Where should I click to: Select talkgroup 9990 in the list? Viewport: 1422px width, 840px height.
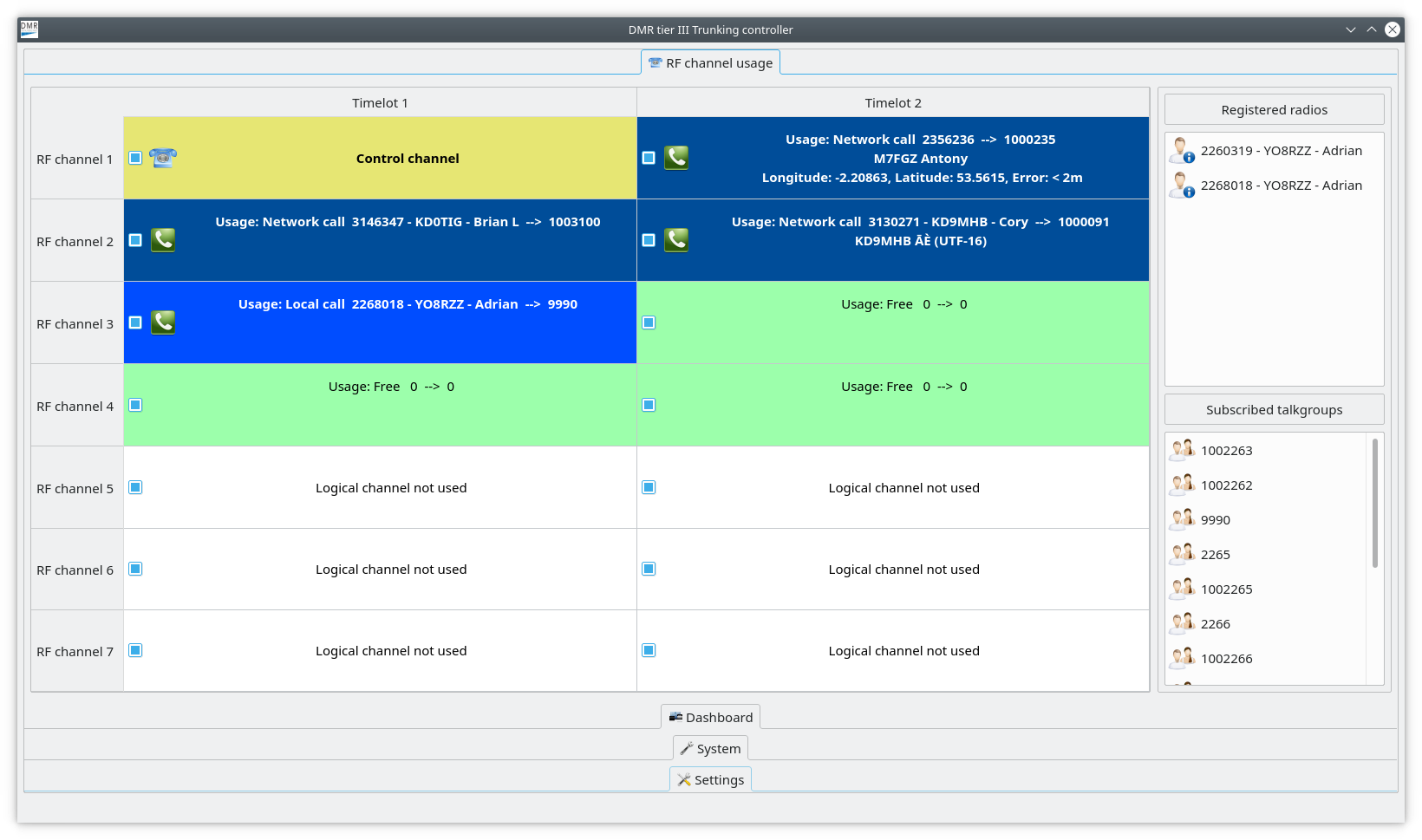tap(1266, 519)
